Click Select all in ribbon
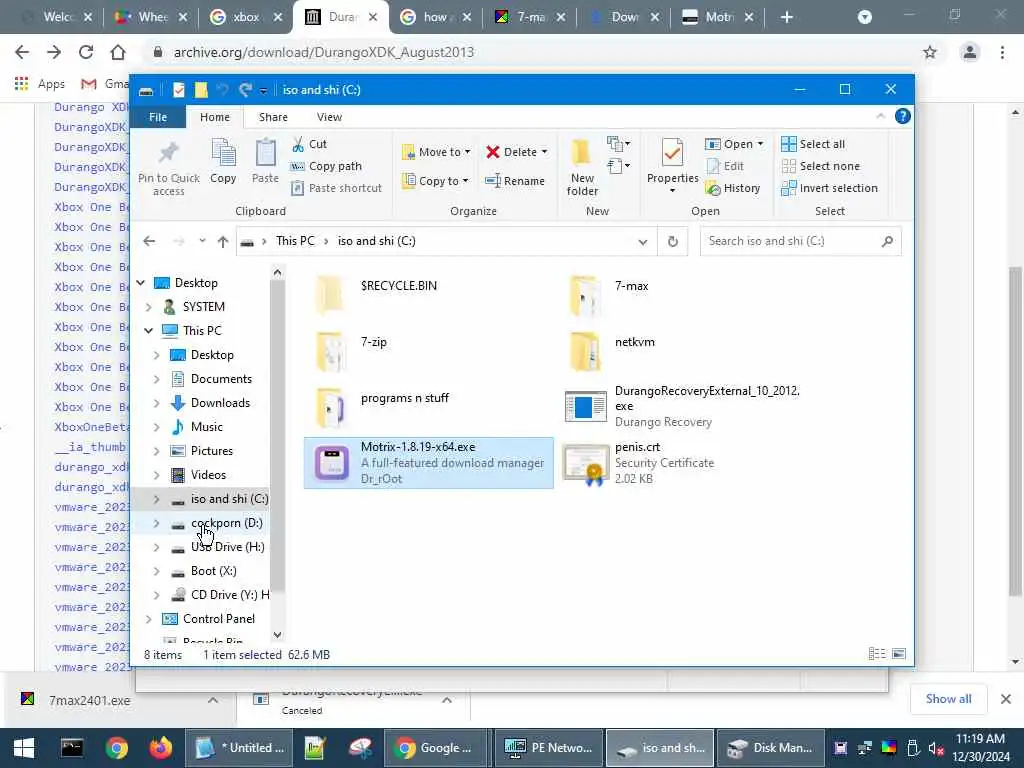Image resolution: width=1024 pixels, height=768 pixels. point(814,144)
